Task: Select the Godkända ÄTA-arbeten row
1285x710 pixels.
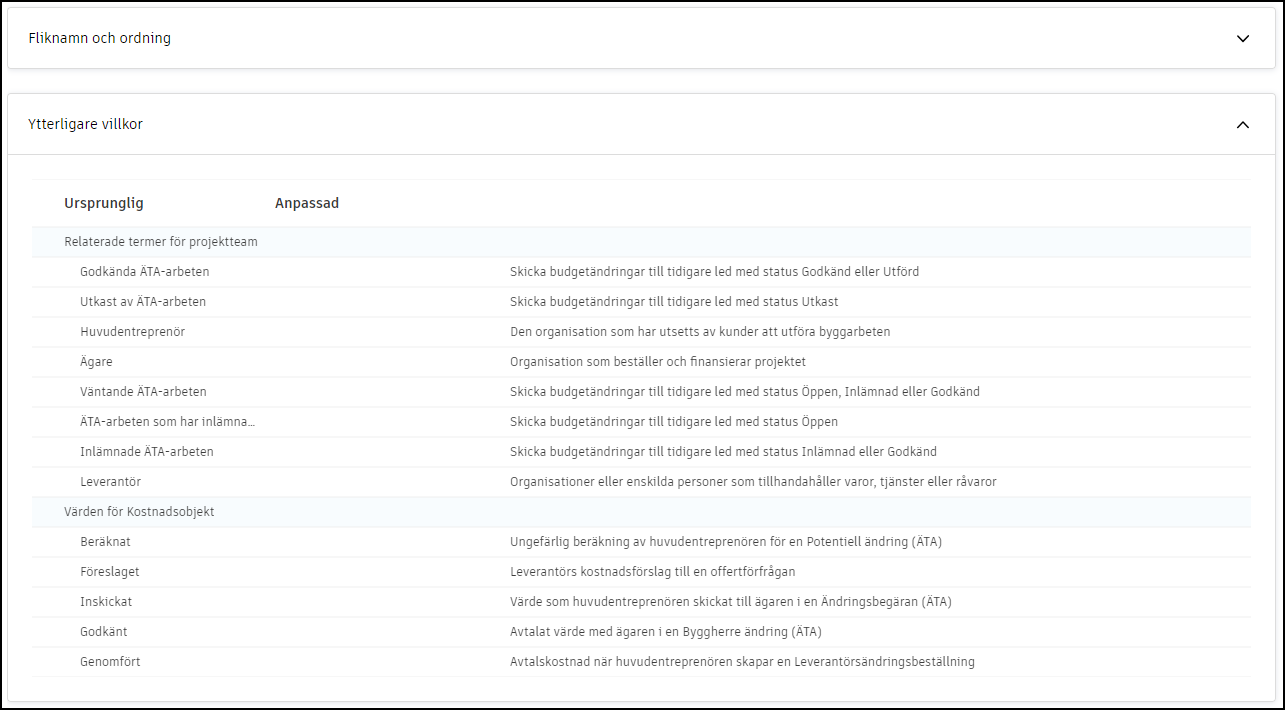Action: point(145,272)
